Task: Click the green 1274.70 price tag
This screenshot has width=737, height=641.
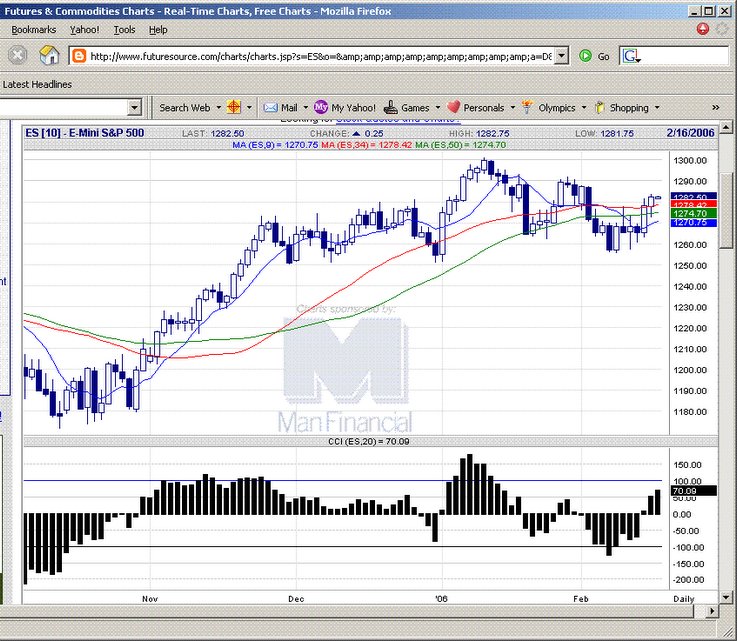Action: click(694, 213)
